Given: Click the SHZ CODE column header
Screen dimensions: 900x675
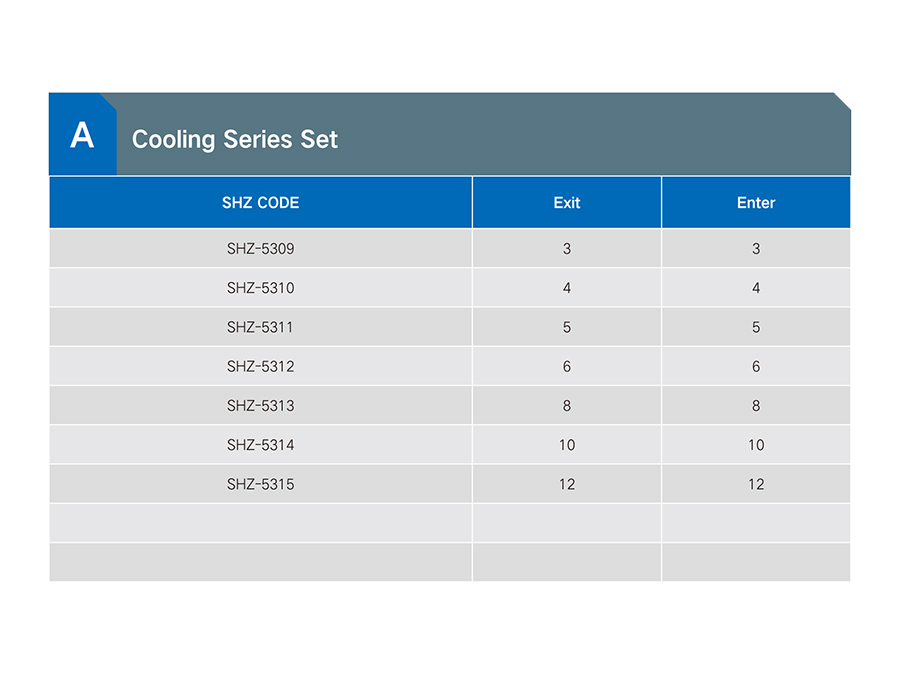Looking at the screenshot, I should click(x=261, y=203).
